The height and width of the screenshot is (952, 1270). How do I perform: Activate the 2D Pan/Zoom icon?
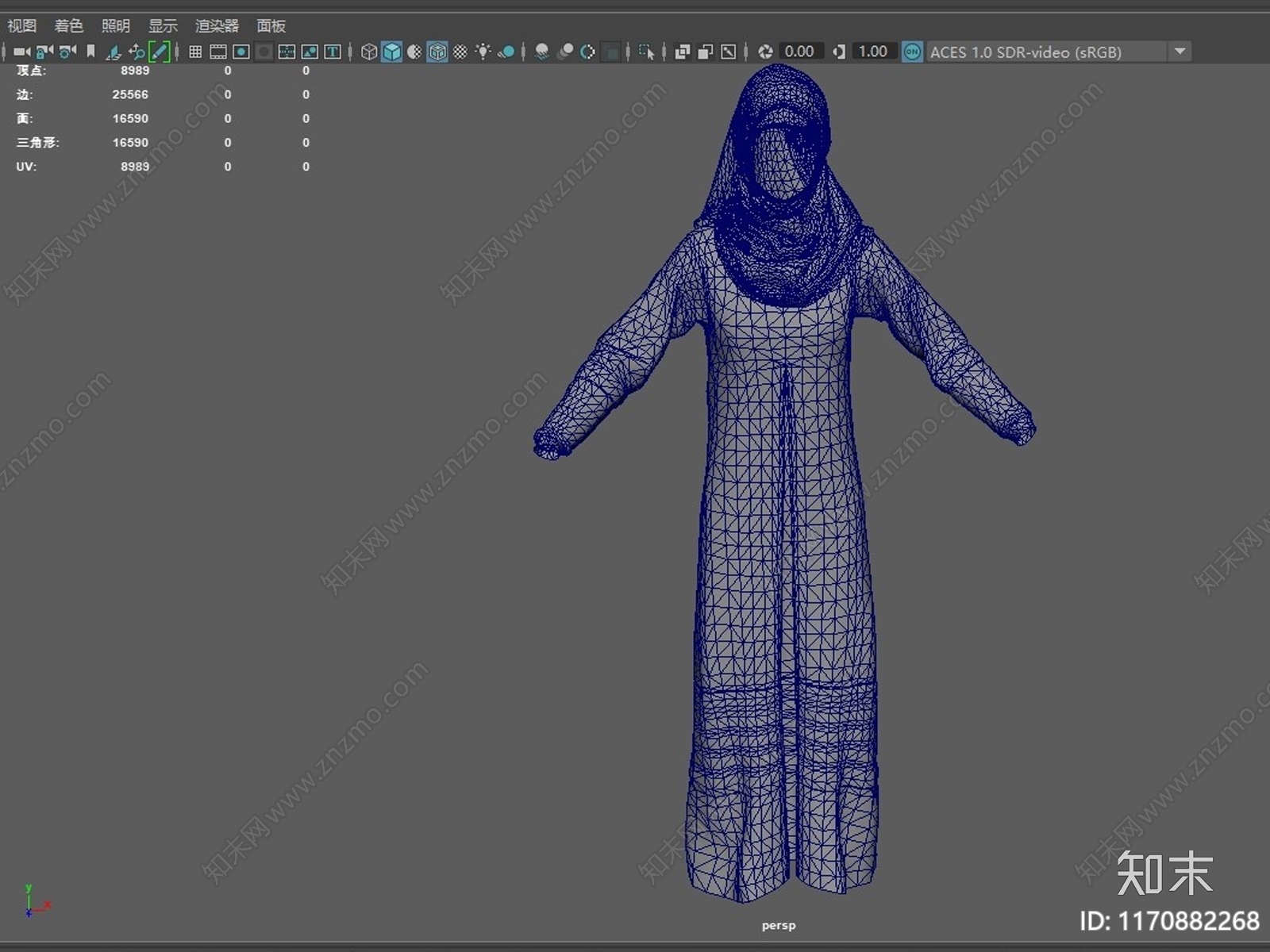tap(137, 52)
